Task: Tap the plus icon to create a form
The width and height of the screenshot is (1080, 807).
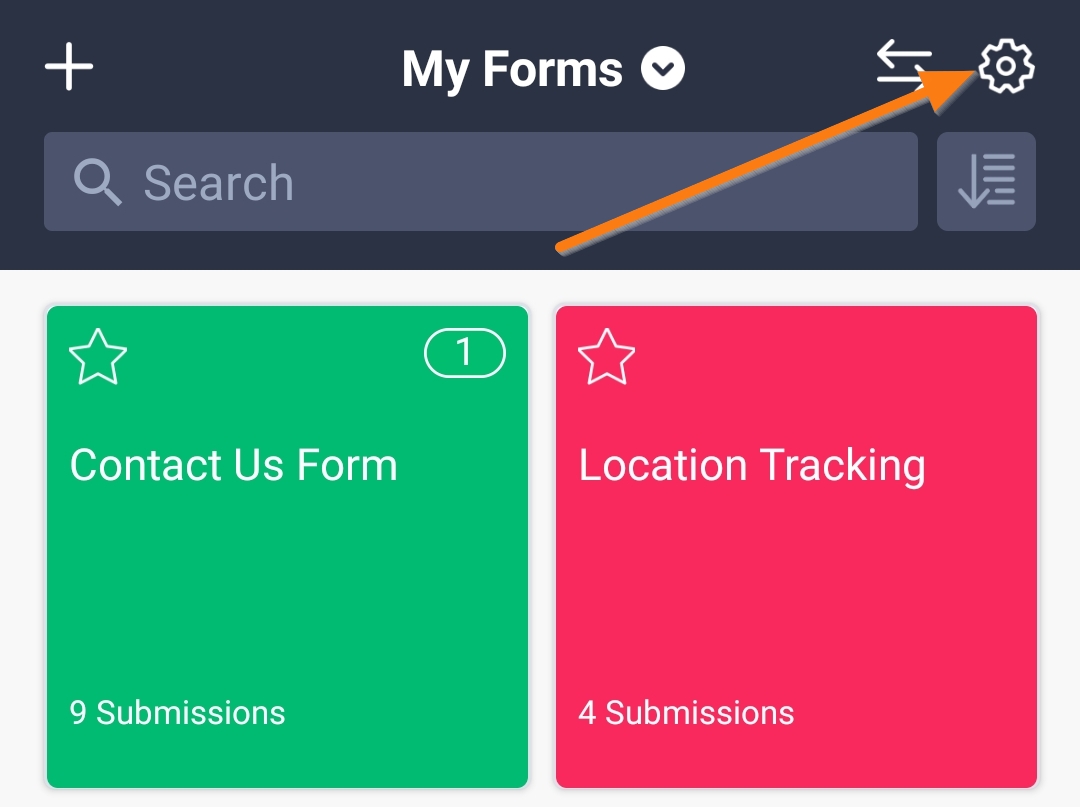Action: (69, 68)
